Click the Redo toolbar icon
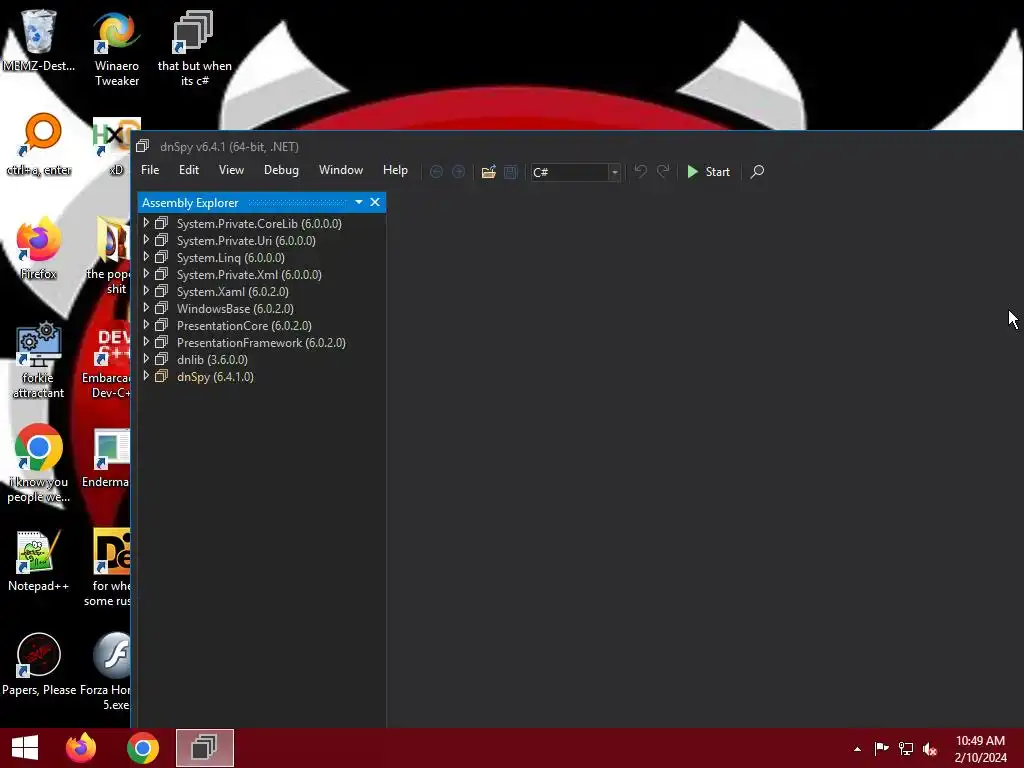The width and height of the screenshot is (1024, 768). click(663, 171)
